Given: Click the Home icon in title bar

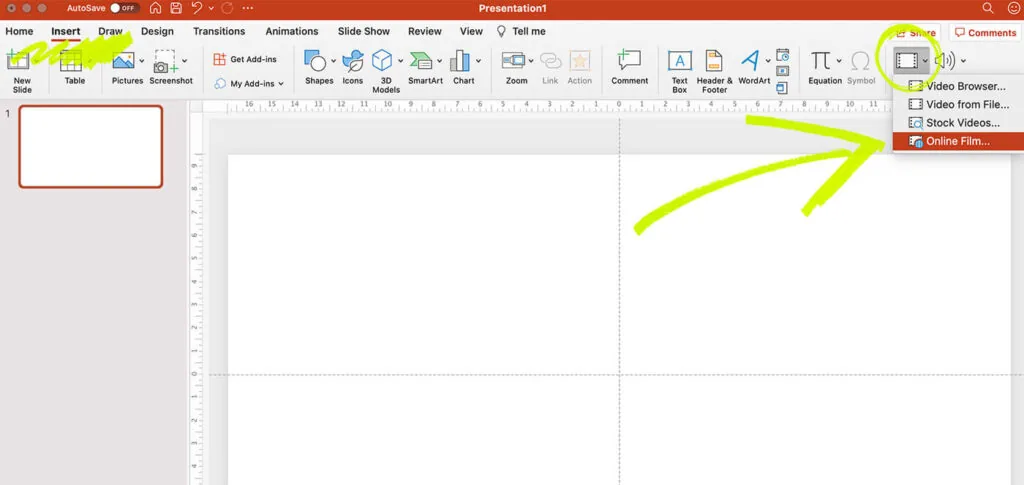Looking at the screenshot, I should (155, 8).
